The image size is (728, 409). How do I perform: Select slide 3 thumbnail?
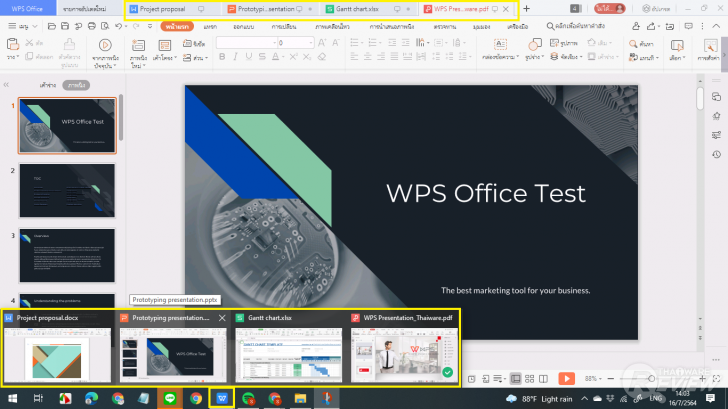point(67,255)
